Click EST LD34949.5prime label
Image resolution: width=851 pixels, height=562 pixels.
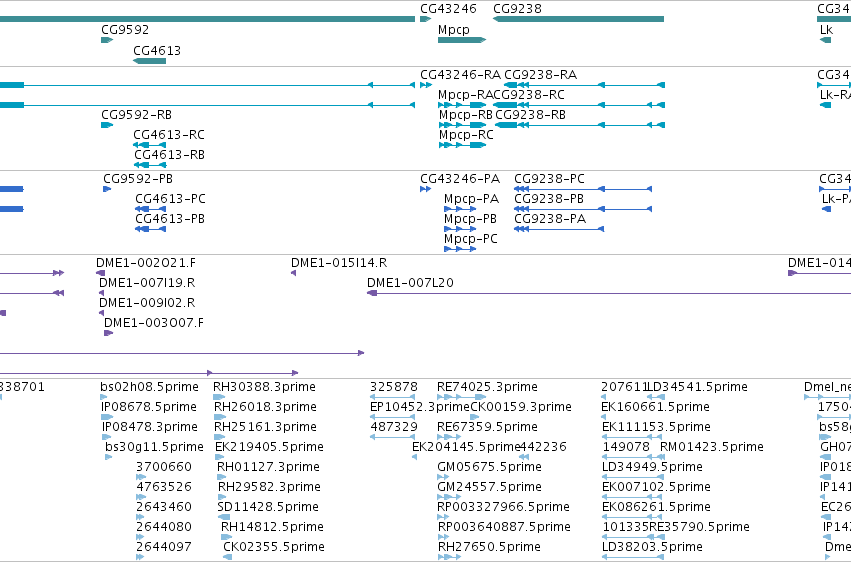click(x=652, y=468)
